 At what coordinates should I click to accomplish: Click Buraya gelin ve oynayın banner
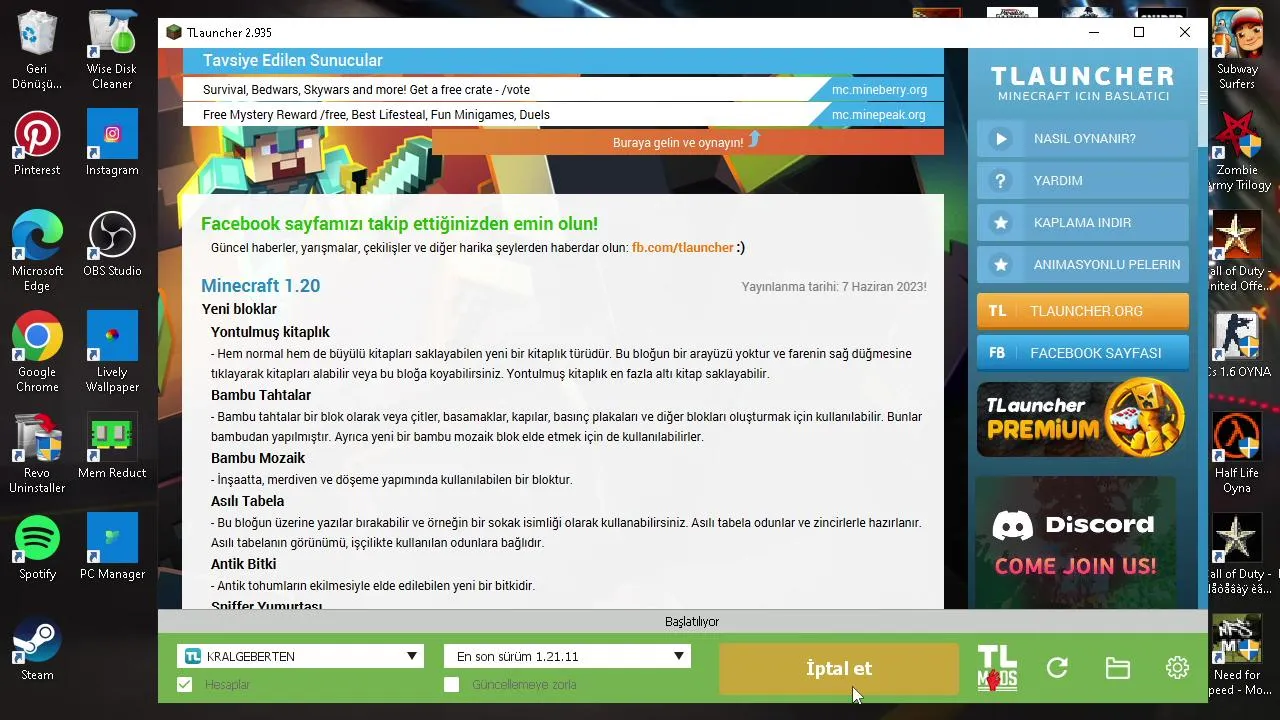click(x=688, y=142)
